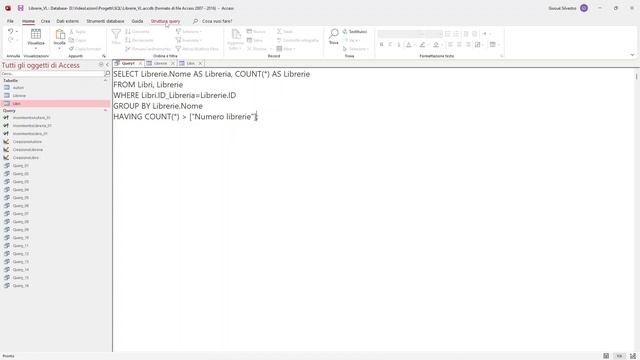Click the Sostituisci replace button
This screenshot has height=360, width=640.
(355, 31)
